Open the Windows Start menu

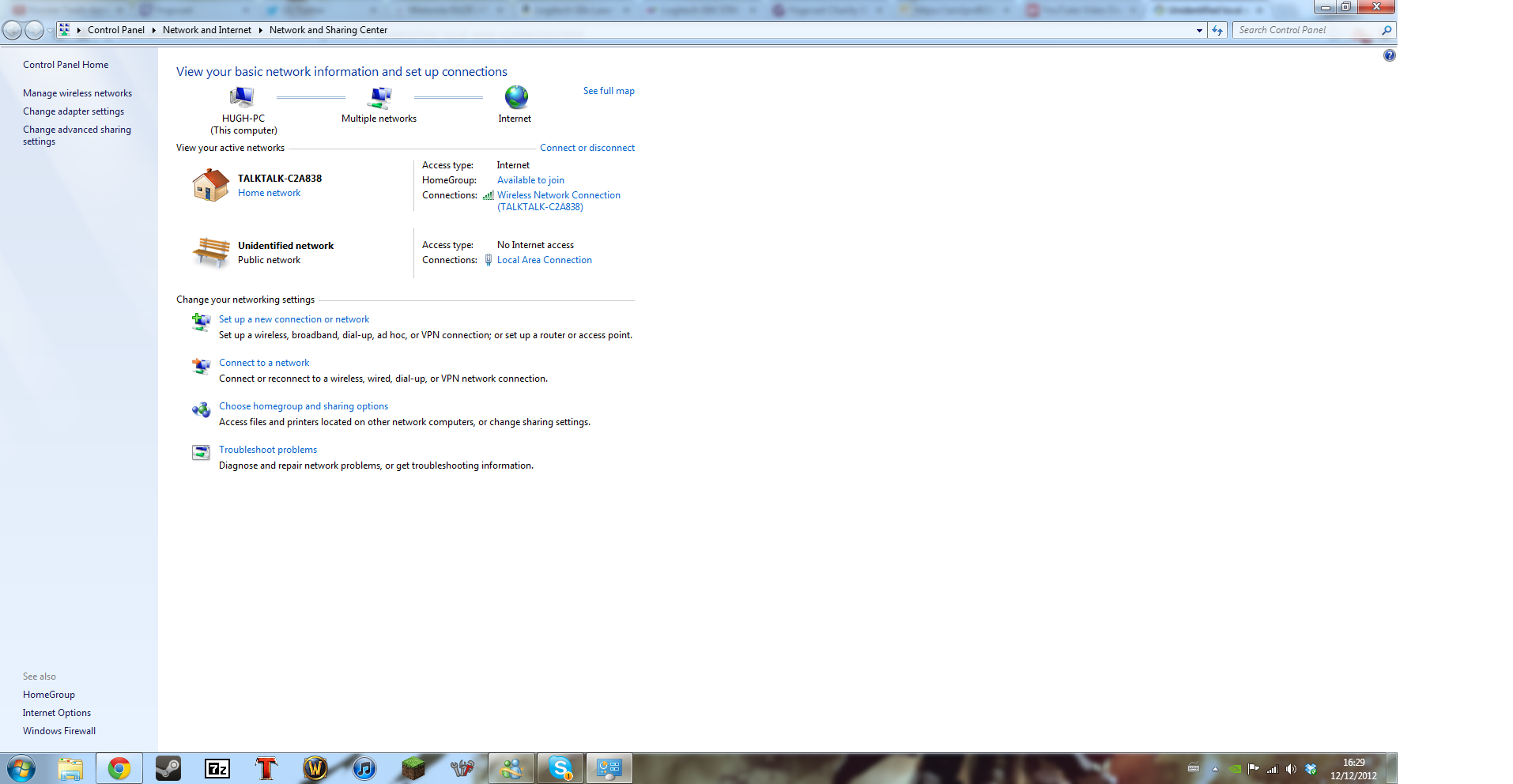click(x=21, y=768)
